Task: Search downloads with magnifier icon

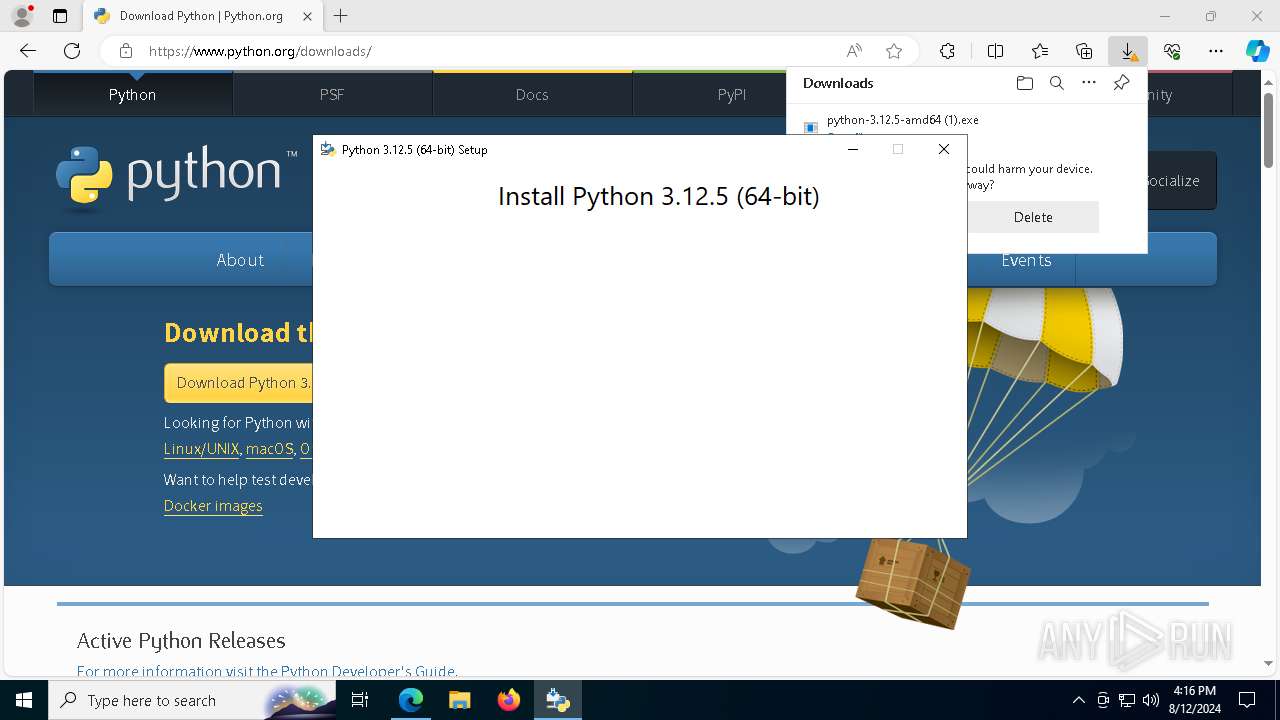Action: 1057,83
